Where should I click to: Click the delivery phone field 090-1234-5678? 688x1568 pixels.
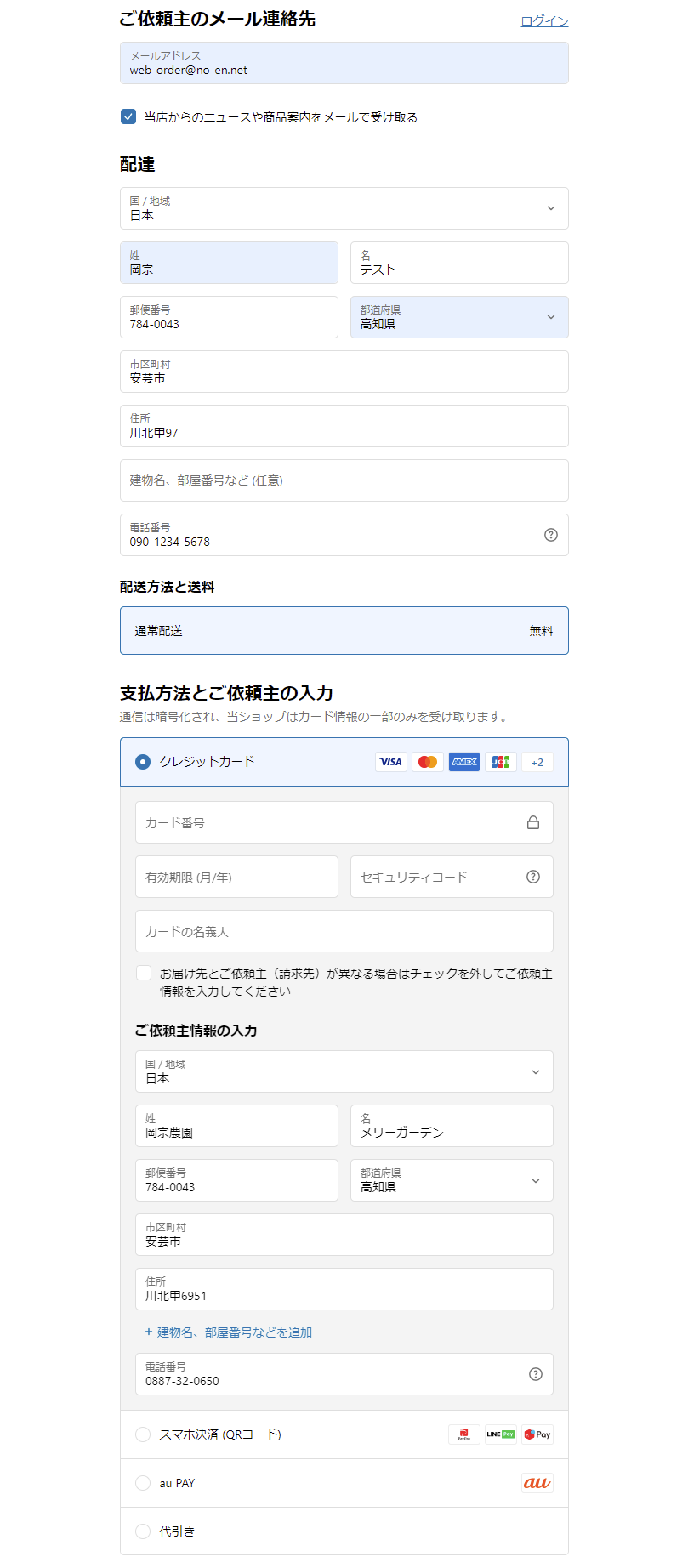[x=344, y=535]
